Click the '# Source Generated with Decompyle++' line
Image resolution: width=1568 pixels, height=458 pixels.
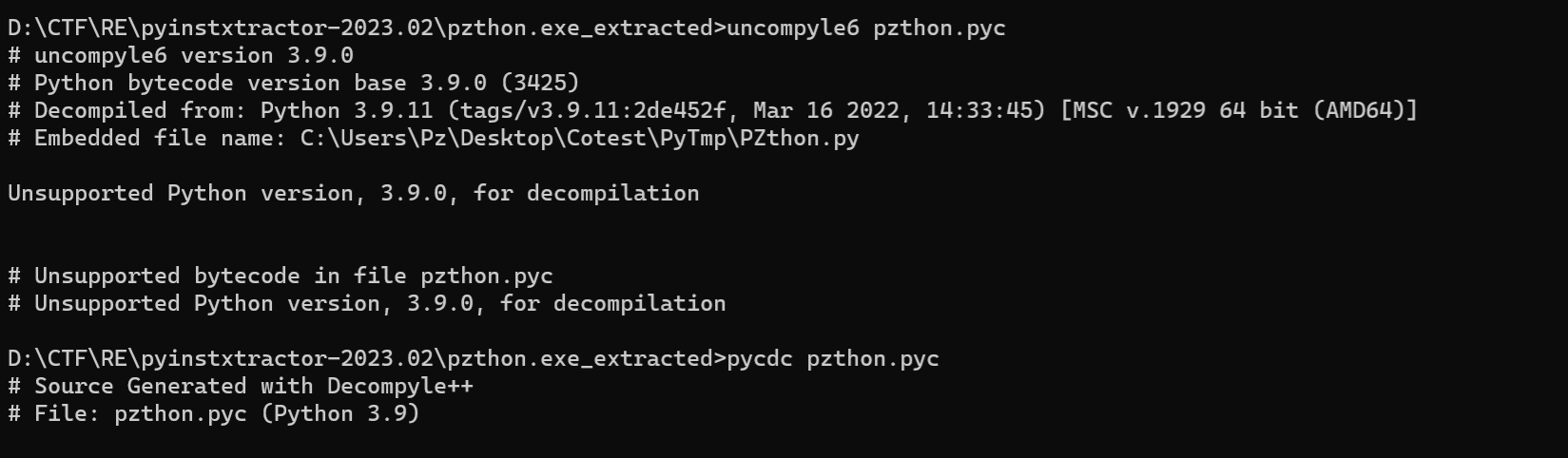(241, 387)
